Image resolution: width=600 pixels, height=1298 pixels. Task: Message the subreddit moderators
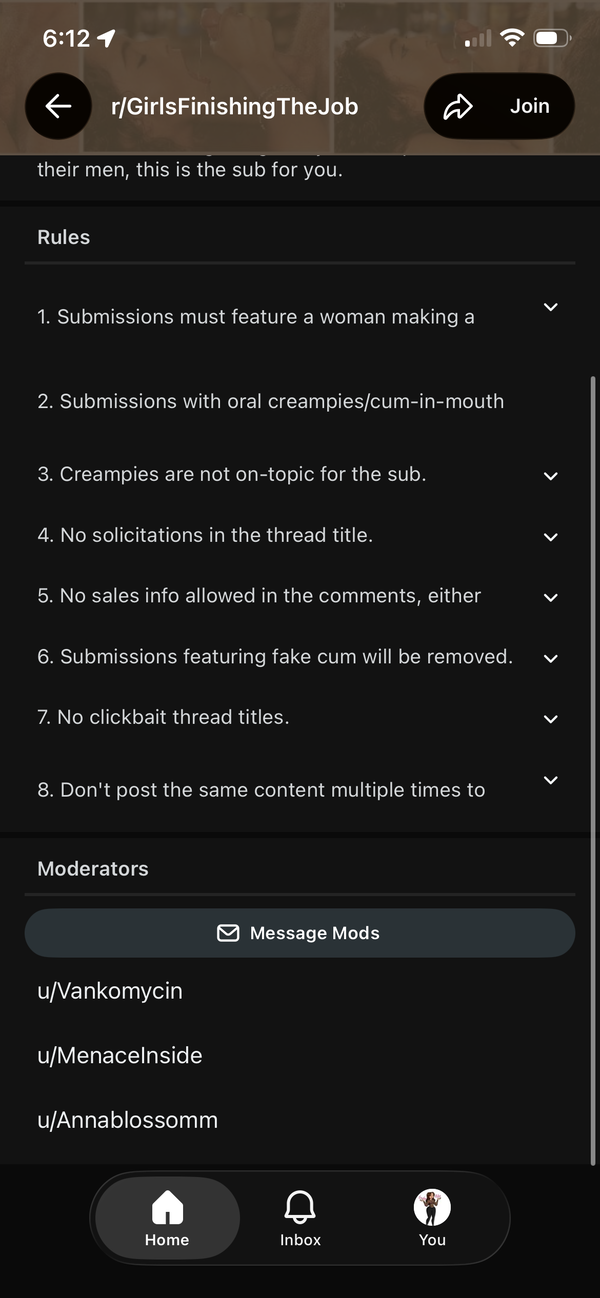(300, 933)
